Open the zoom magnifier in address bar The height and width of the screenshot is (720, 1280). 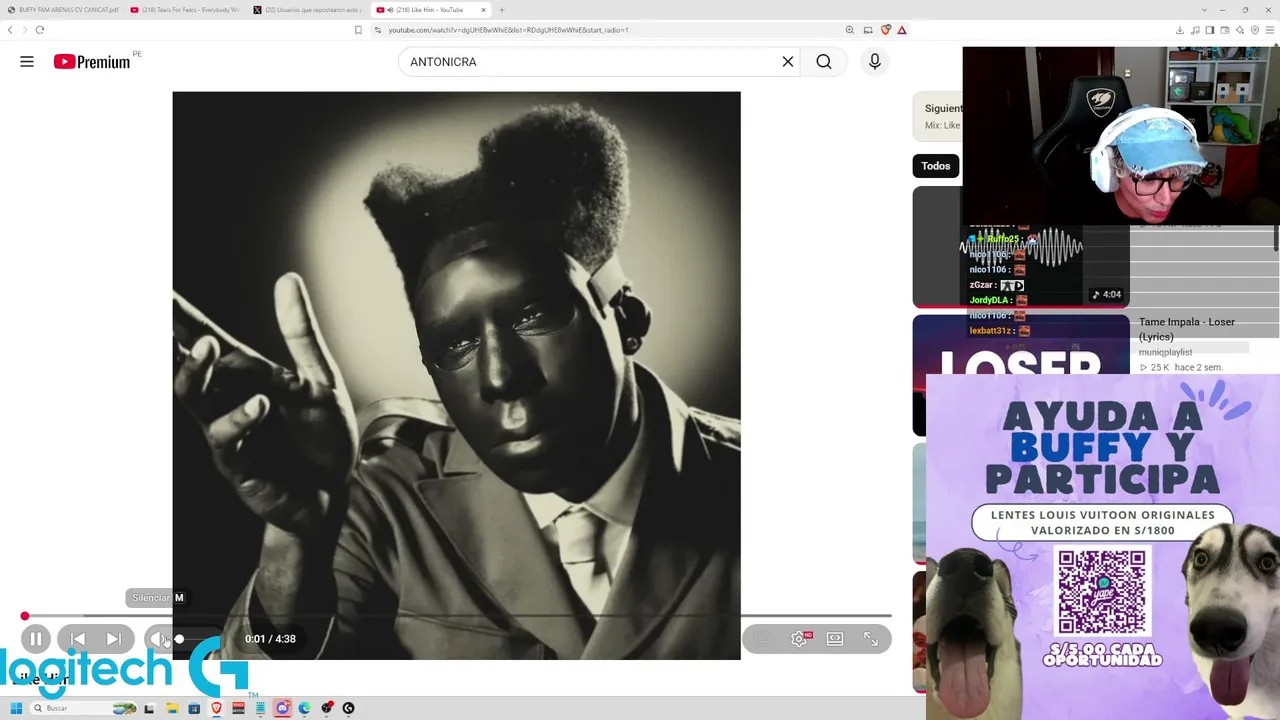point(850,30)
